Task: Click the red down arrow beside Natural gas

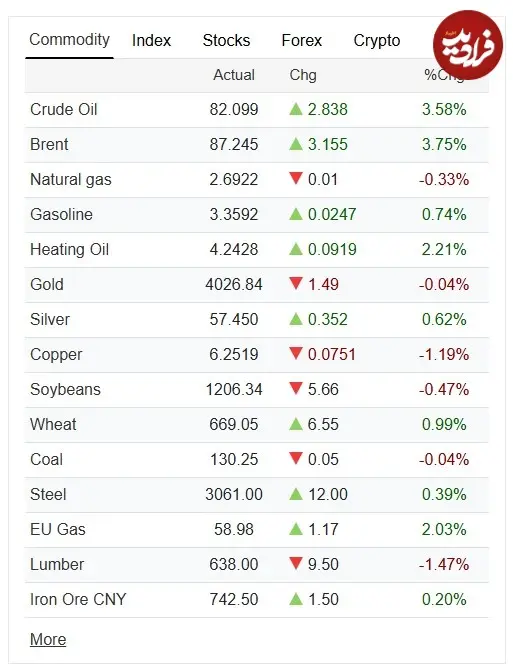Action: coord(296,178)
